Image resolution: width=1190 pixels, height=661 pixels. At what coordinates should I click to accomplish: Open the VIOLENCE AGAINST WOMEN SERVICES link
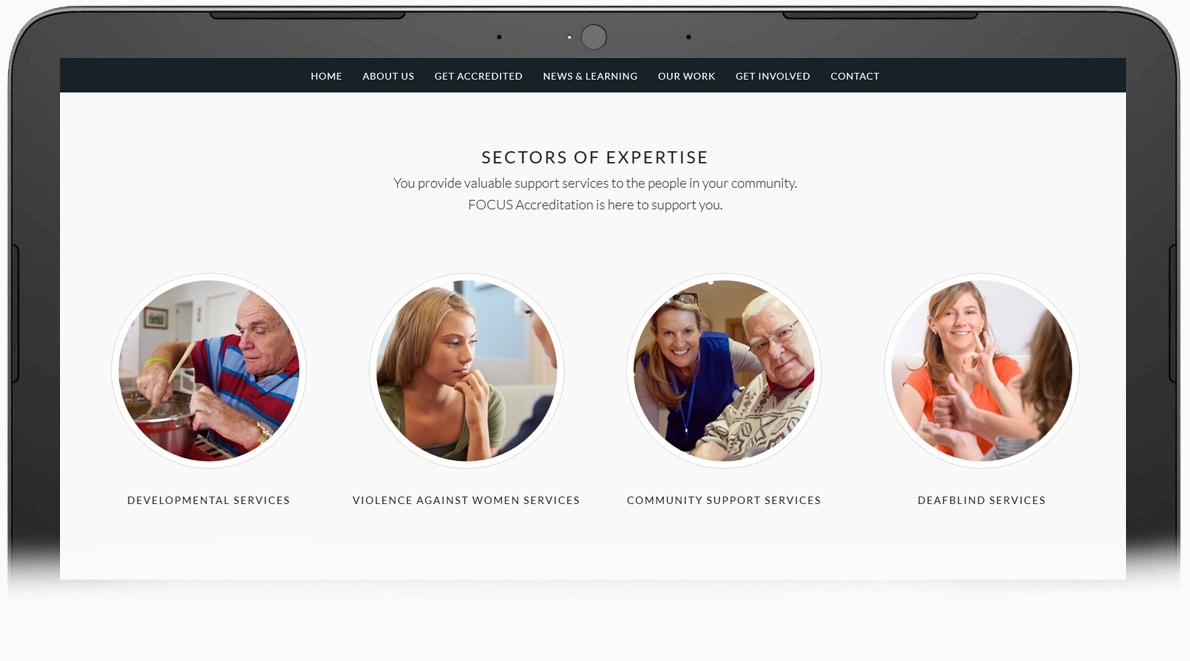click(x=466, y=500)
